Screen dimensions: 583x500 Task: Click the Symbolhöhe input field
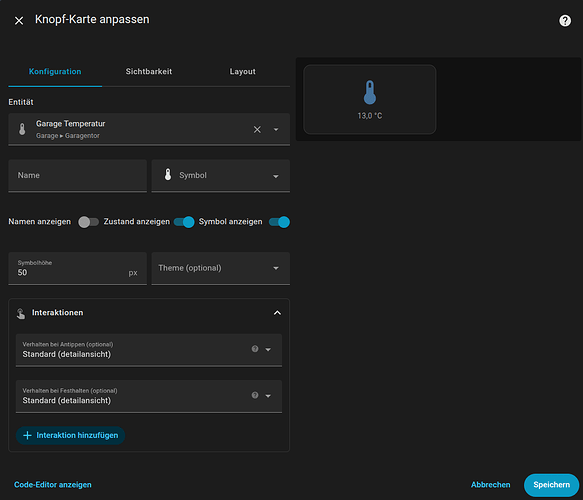coord(78,269)
